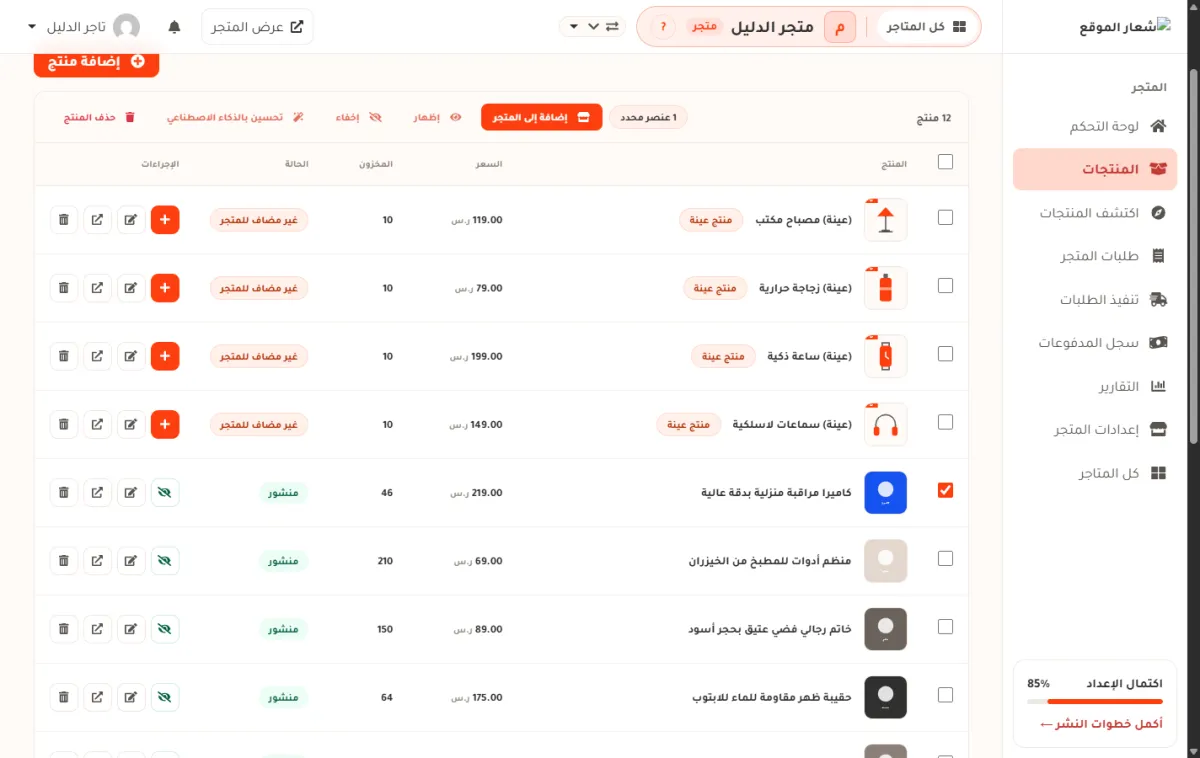Hide the home security camera (كاميرا مراقبة منزلية) product
Image resolution: width=1200 pixels, height=758 pixels.
pyautogui.click(x=165, y=493)
